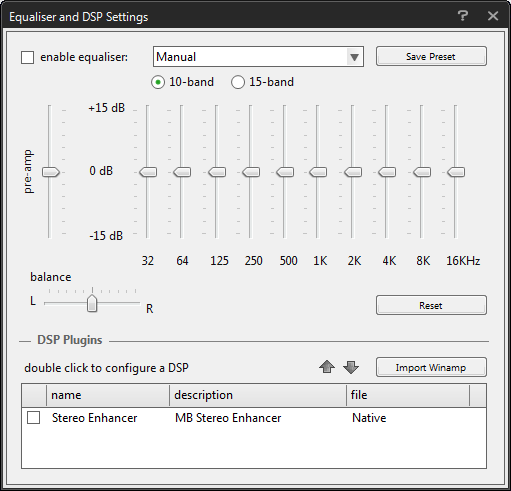Click the MB Stereo Enhancer description cell
The width and height of the screenshot is (511, 491).
(228, 418)
